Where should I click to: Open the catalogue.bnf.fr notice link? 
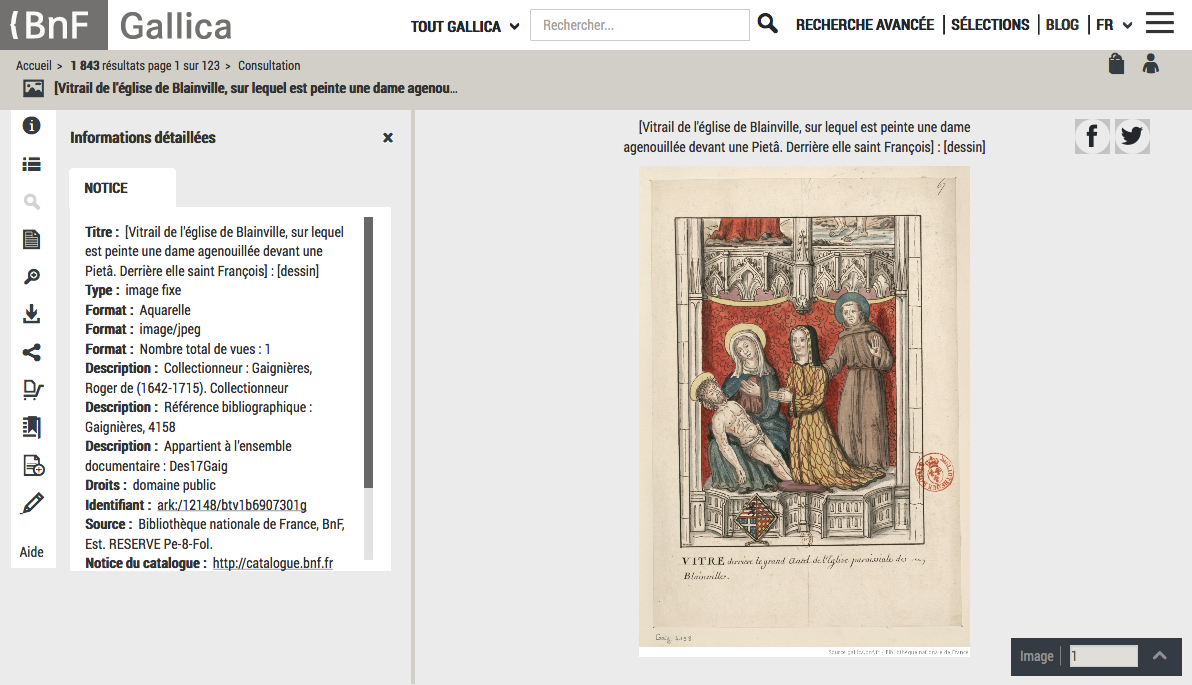(273, 563)
